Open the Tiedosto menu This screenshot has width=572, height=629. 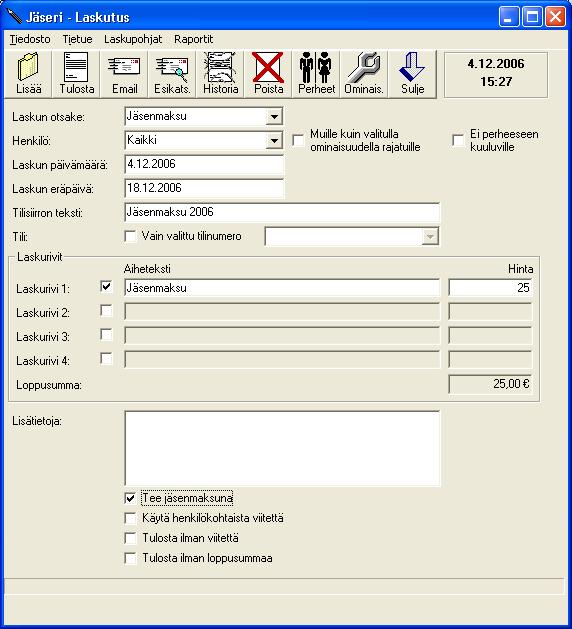pyautogui.click(x=30, y=39)
